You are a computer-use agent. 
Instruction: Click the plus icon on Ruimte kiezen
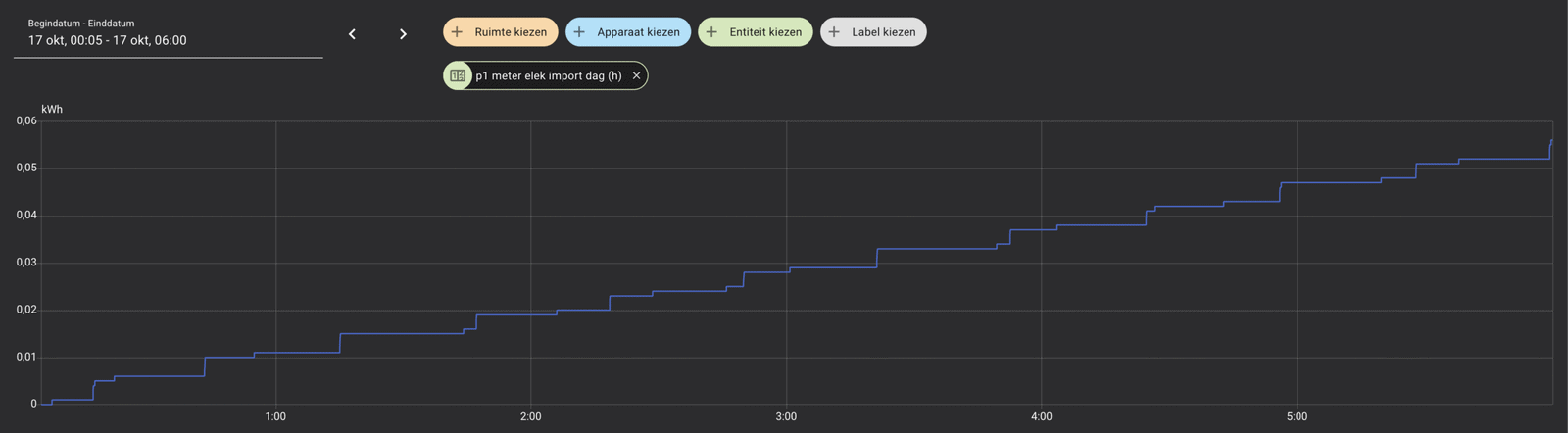pos(457,32)
